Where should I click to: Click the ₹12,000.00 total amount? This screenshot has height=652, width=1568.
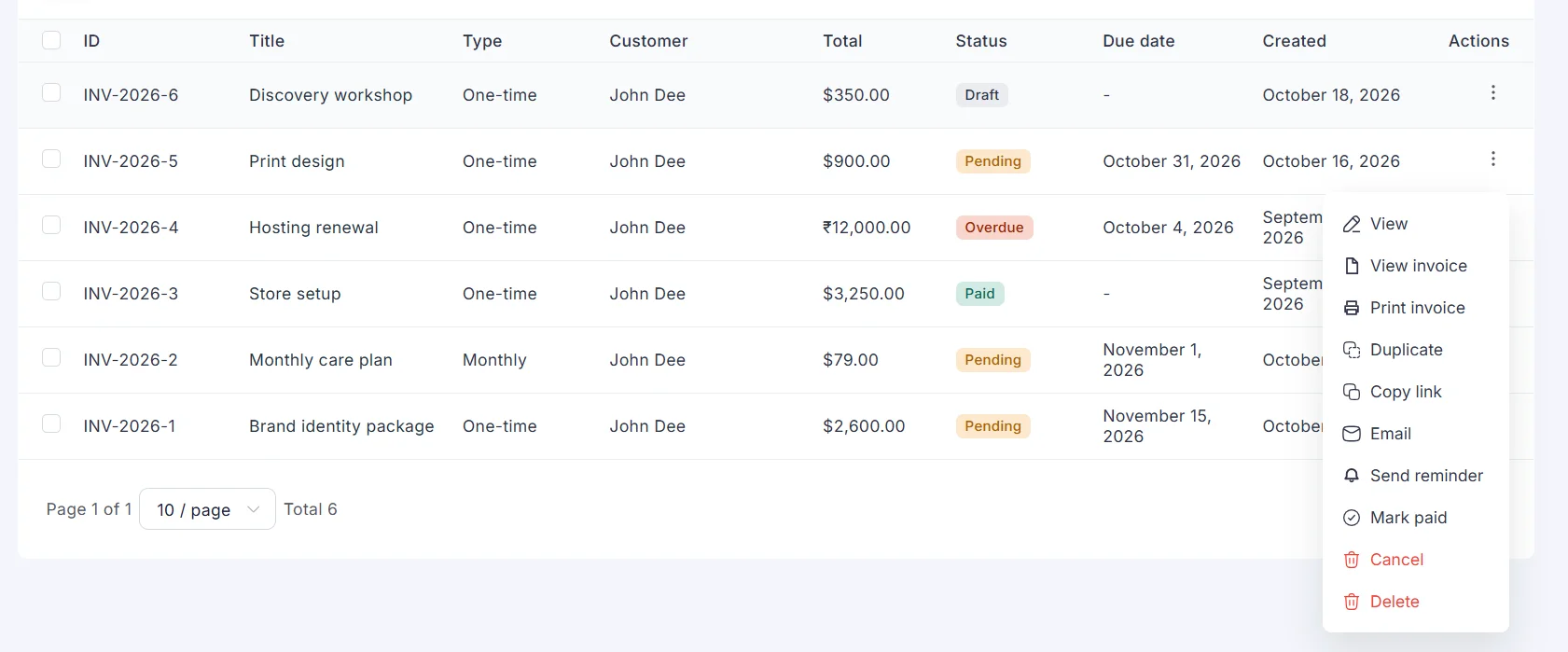867,228
